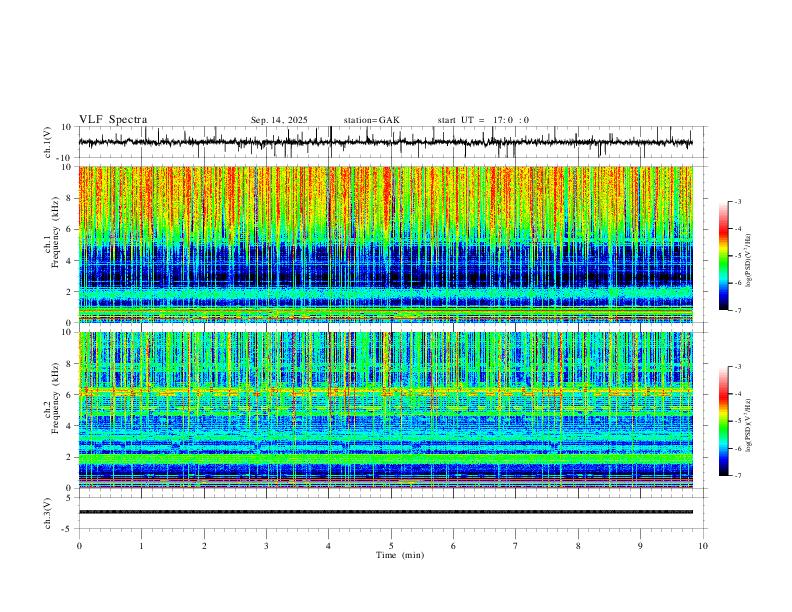Click the "5" tick of ch.3(V) axis
This screenshot has height=612, width=792.
pyautogui.click(x=70, y=498)
